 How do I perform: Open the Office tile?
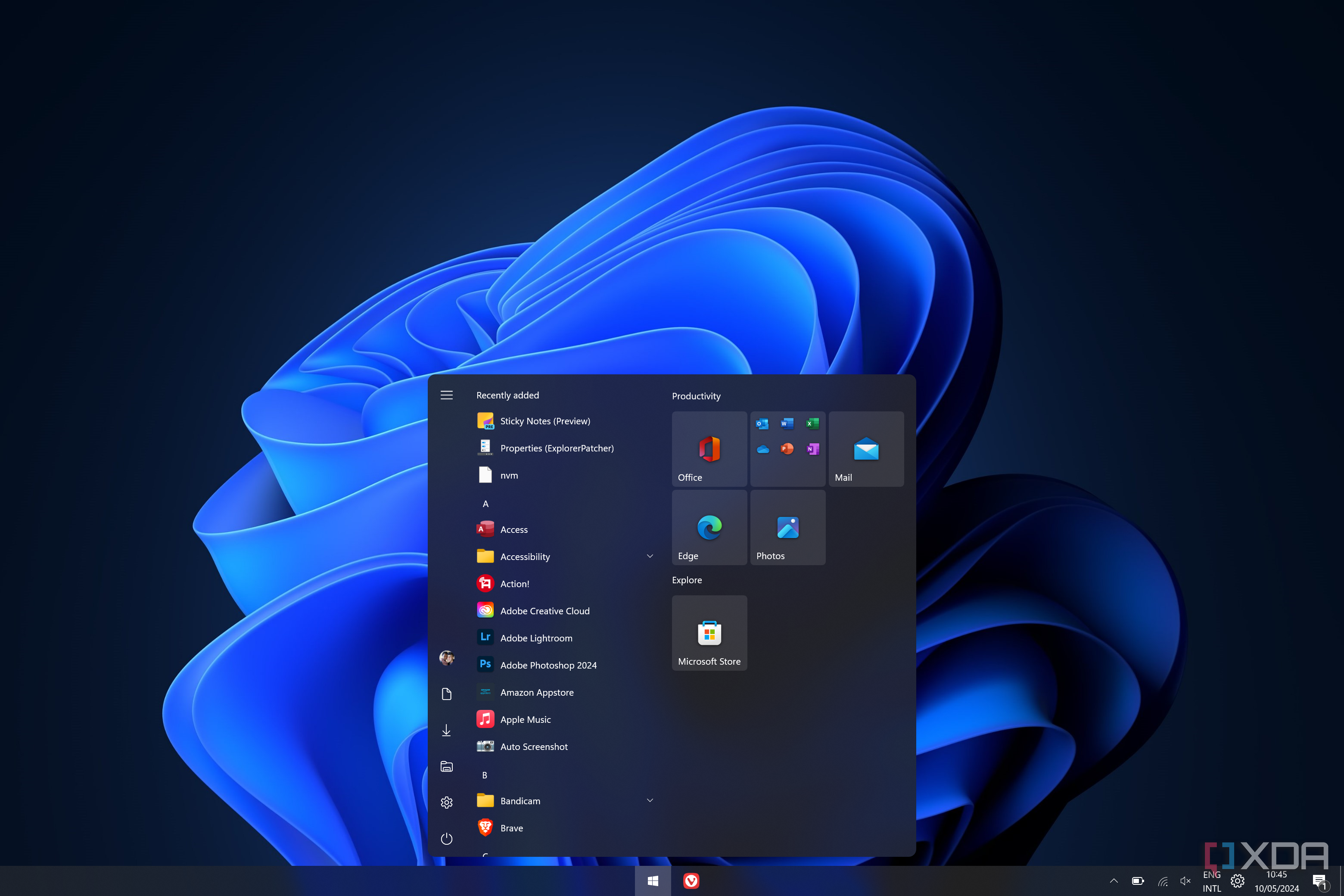pyautogui.click(x=709, y=449)
